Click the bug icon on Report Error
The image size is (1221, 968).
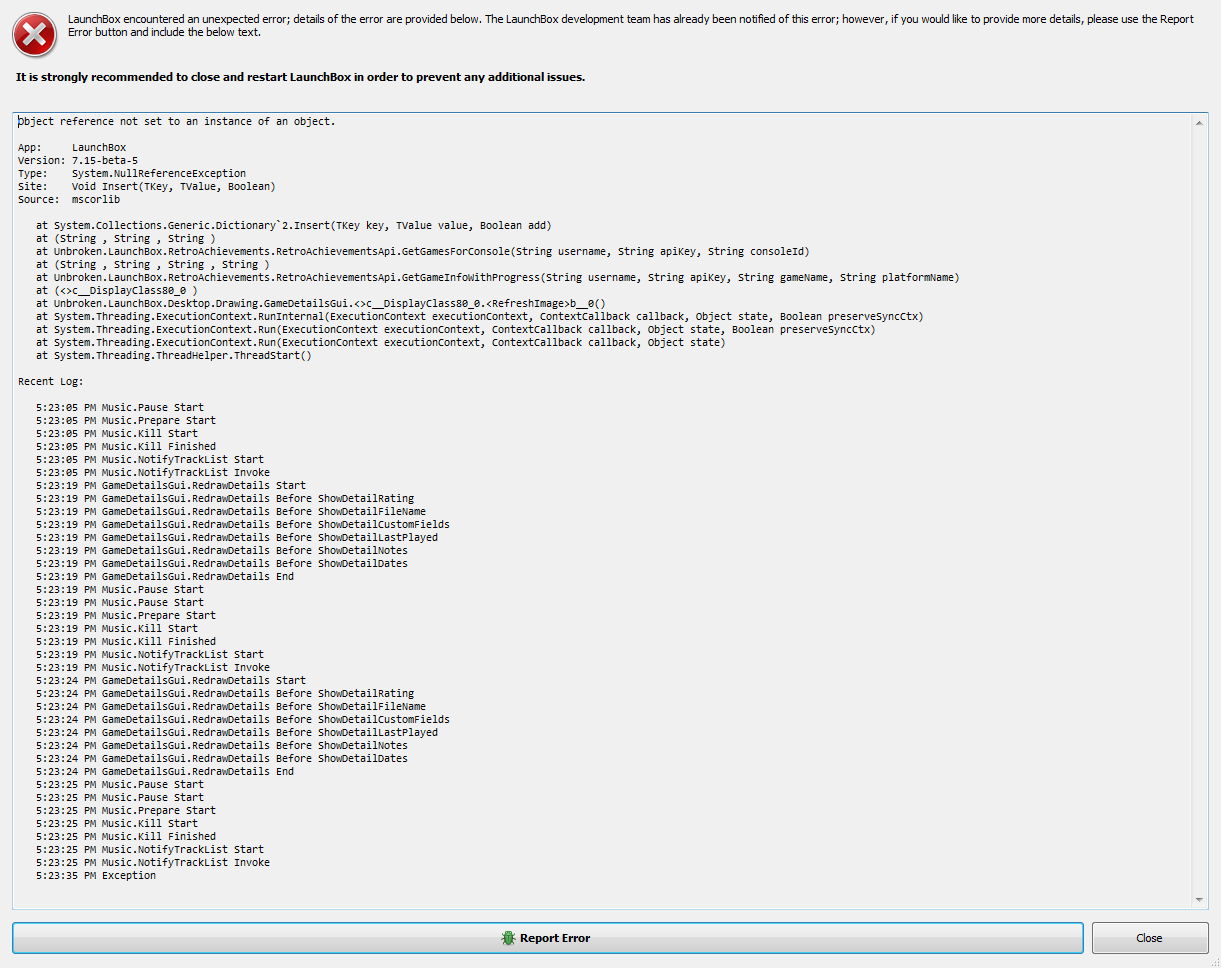point(509,938)
